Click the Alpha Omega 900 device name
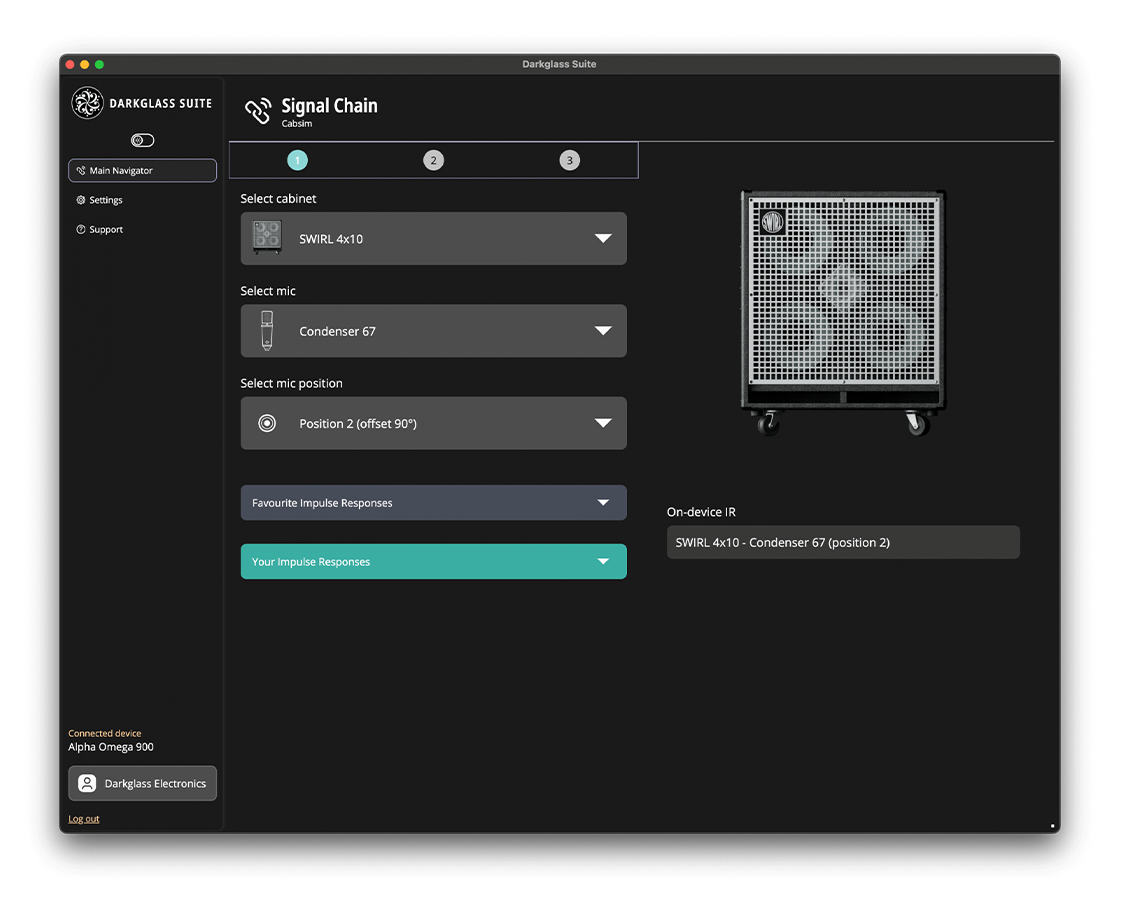This screenshot has width=1123, height=897. 111,747
